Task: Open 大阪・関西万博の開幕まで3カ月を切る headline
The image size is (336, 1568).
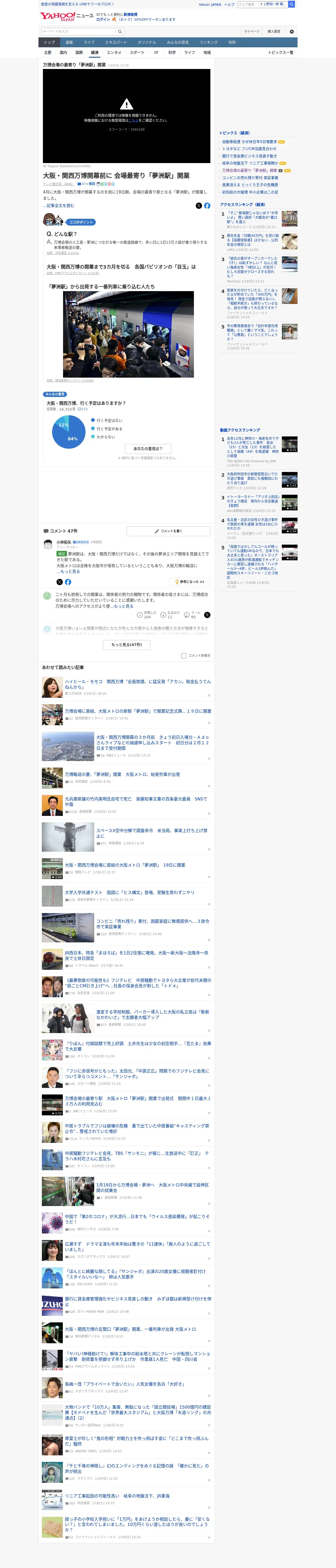Action: coord(121,267)
